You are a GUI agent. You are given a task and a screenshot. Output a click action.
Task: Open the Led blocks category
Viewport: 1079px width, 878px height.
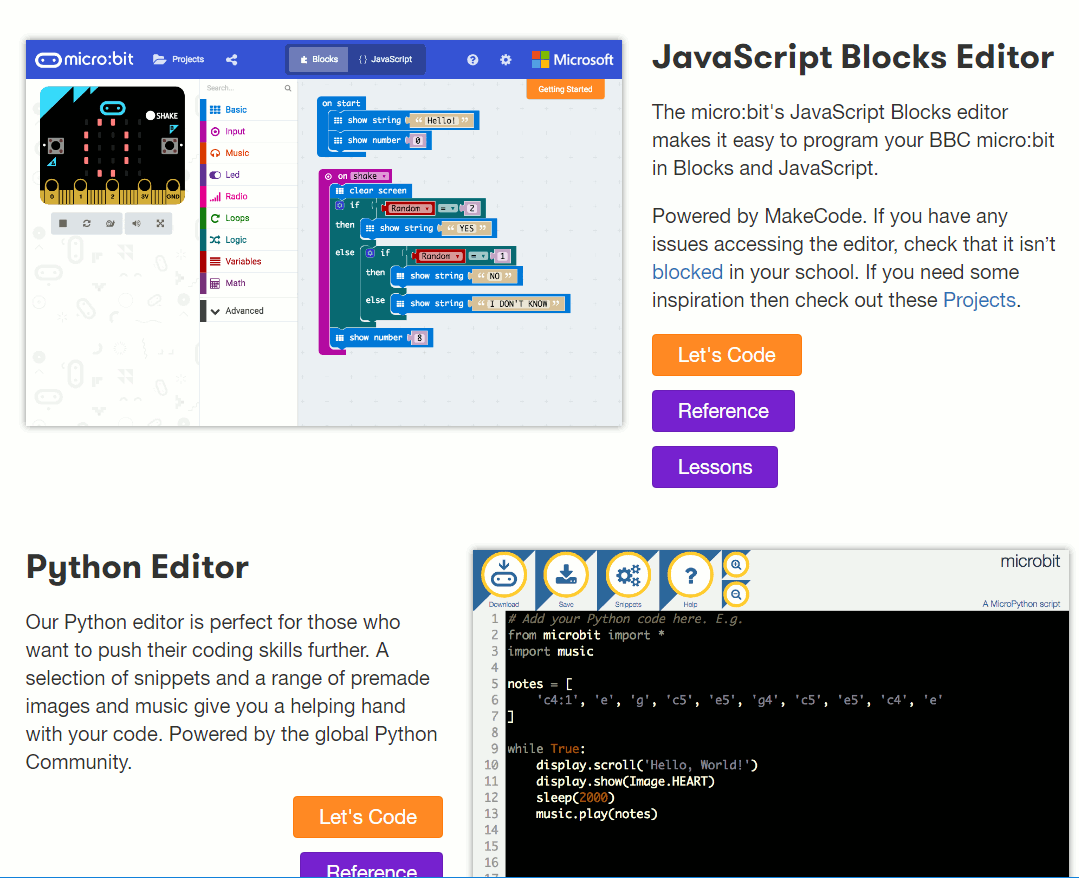click(249, 175)
